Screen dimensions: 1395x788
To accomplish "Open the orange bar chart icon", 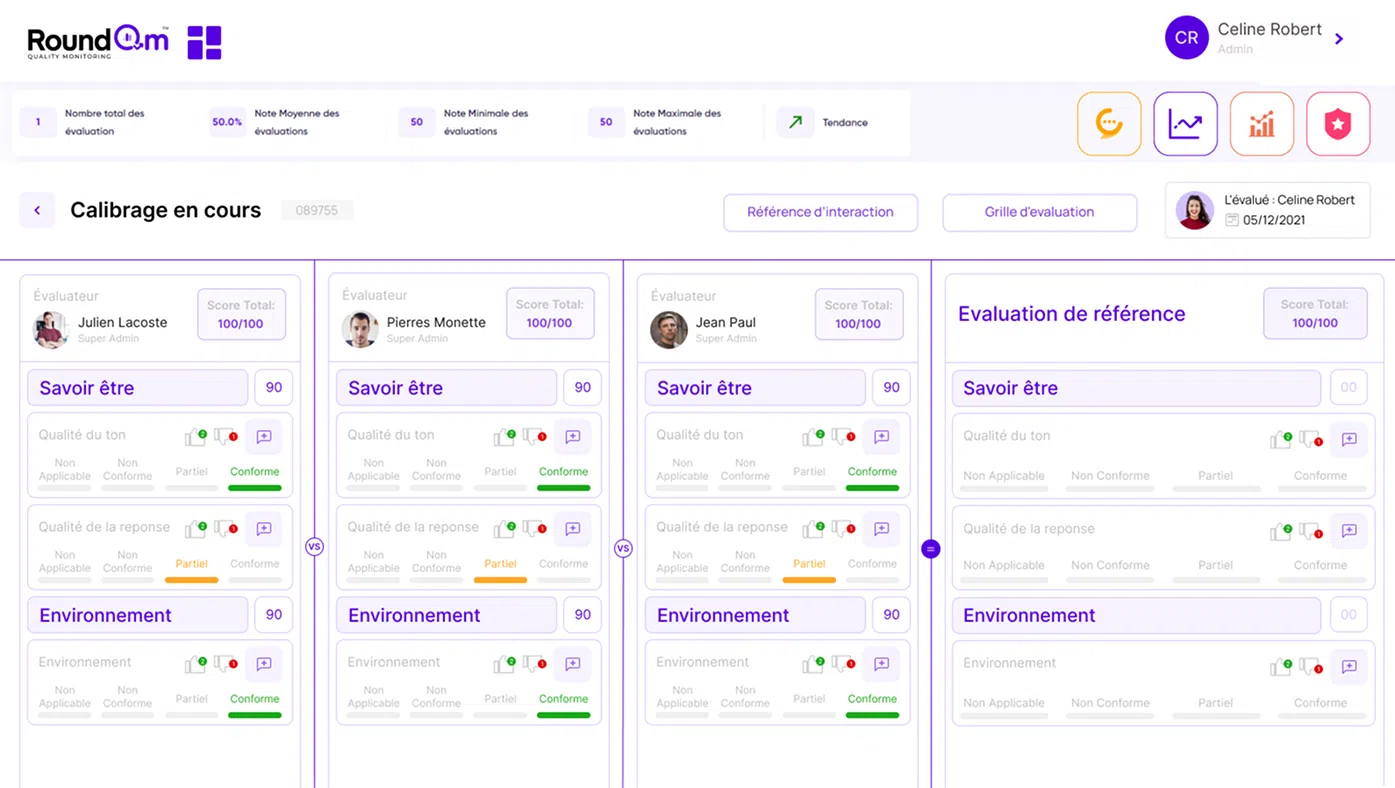I will coord(1262,124).
